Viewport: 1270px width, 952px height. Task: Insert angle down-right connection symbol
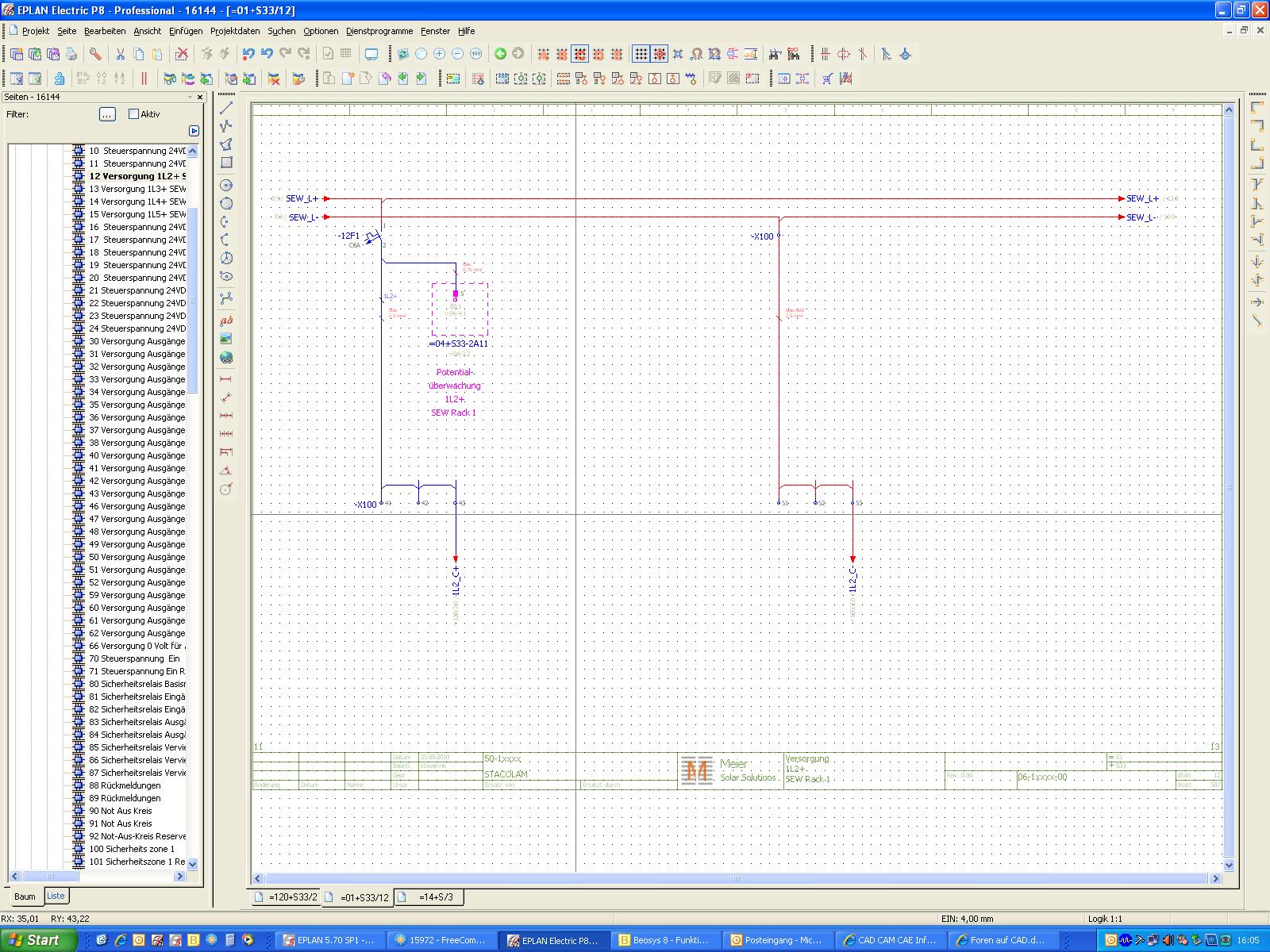coord(1257,107)
